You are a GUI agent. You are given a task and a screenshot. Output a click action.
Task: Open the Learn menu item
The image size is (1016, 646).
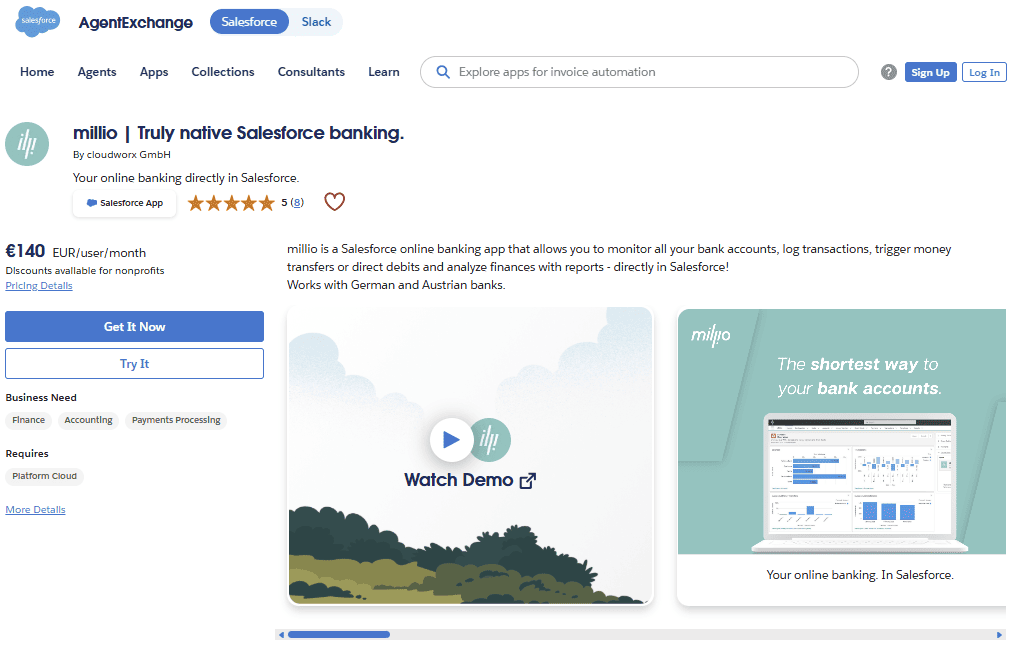coord(384,72)
